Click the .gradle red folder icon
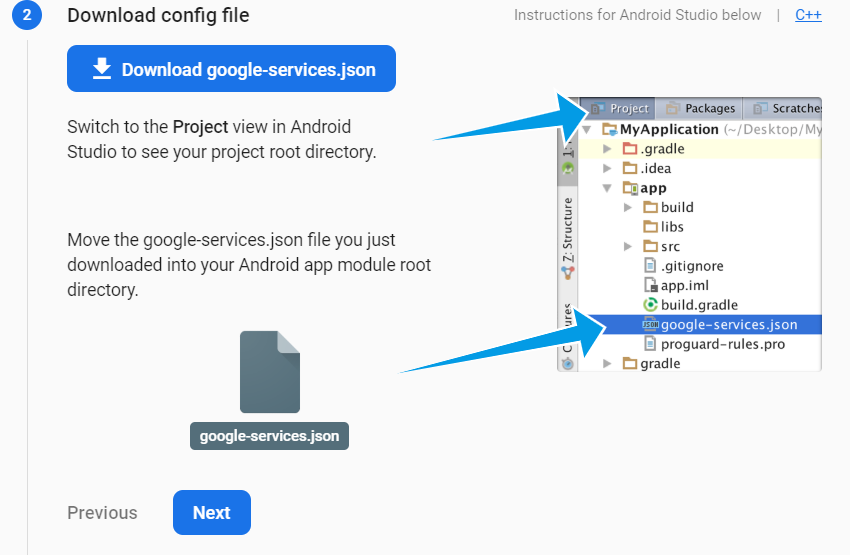Viewport: 850px width, 555px height. click(629, 149)
